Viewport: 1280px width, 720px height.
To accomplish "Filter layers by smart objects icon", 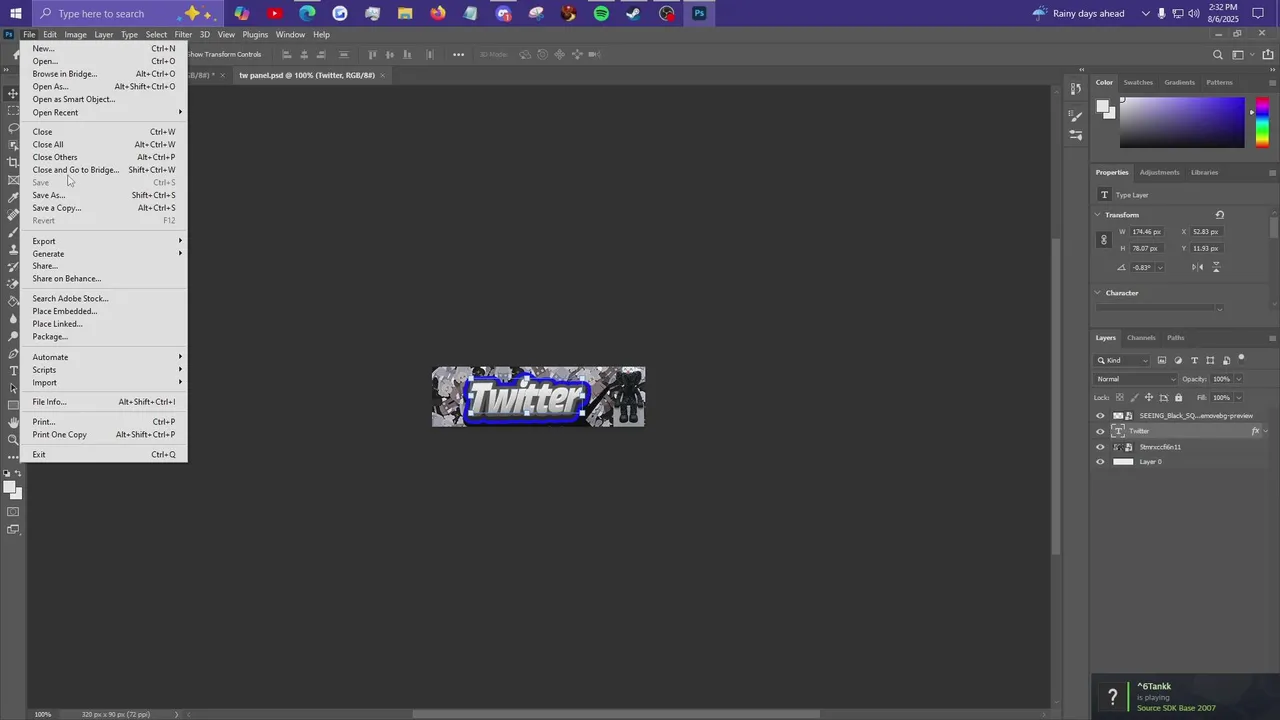I will 1227,360.
